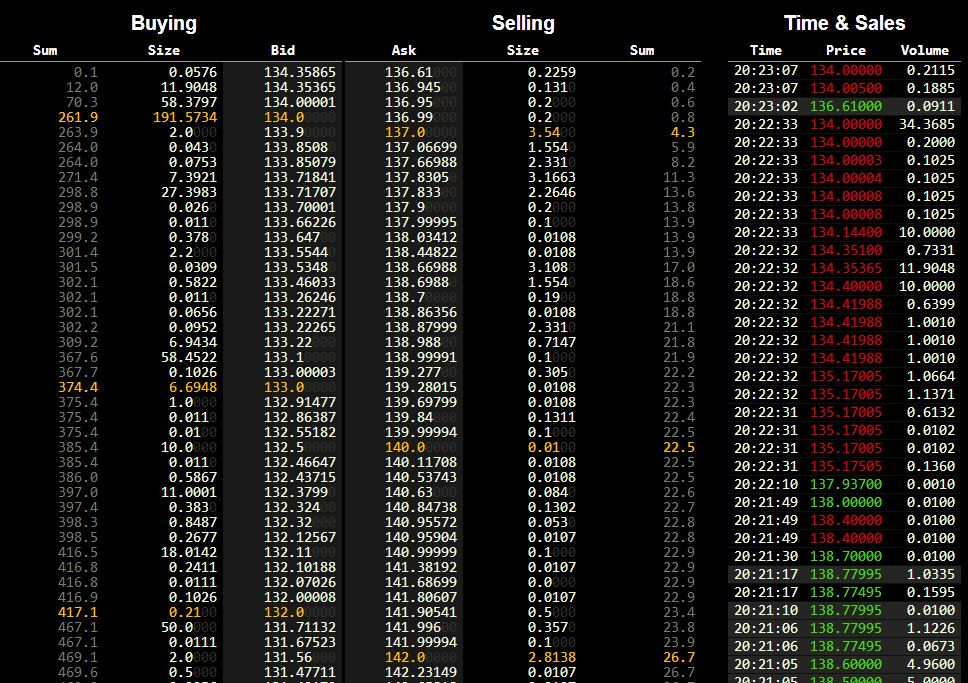Select bid price 132.91477
The height and width of the screenshot is (683, 968).
tap(300, 403)
